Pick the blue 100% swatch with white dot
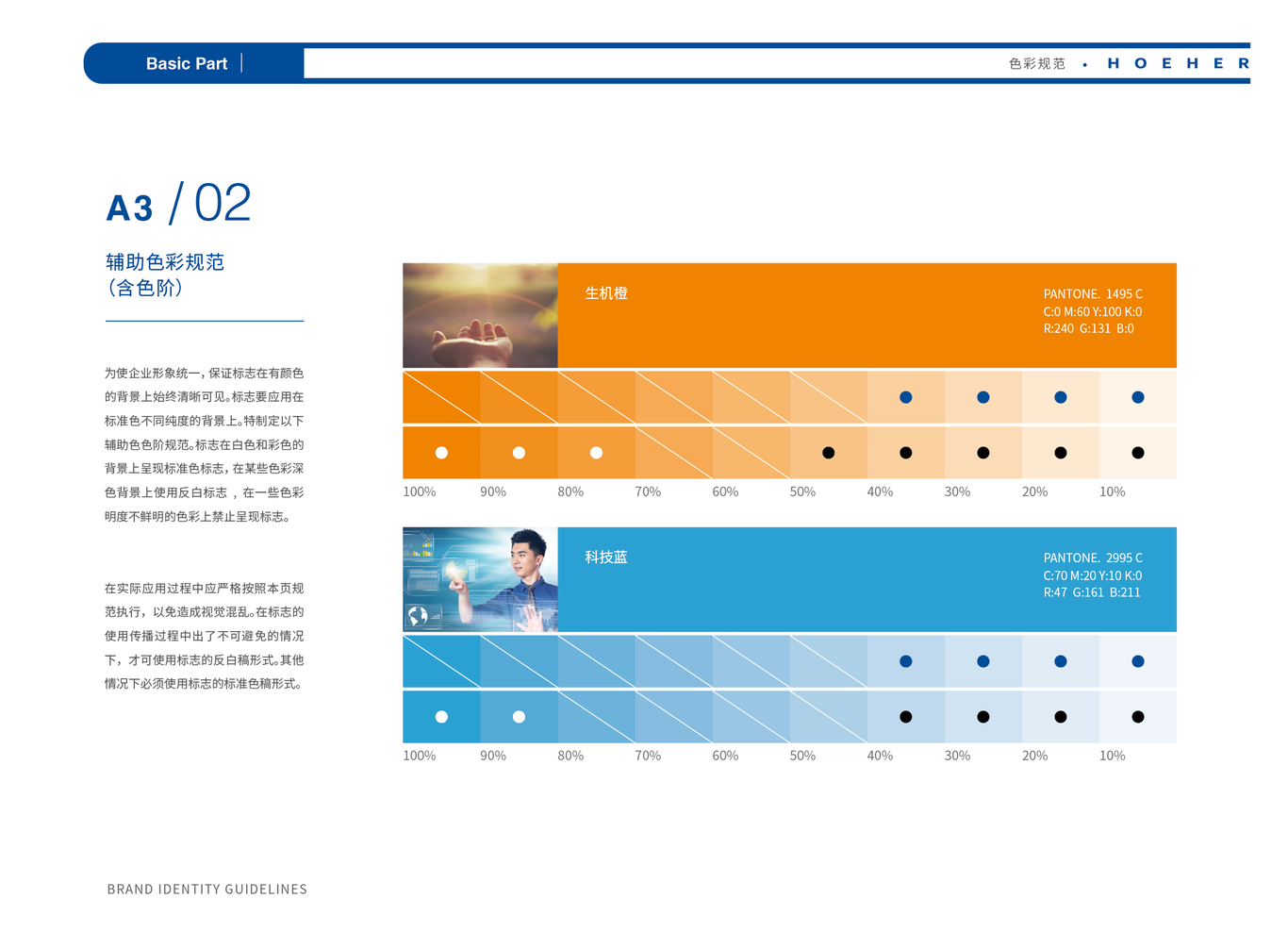Screen dimensions: 1288x949 coord(441,717)
